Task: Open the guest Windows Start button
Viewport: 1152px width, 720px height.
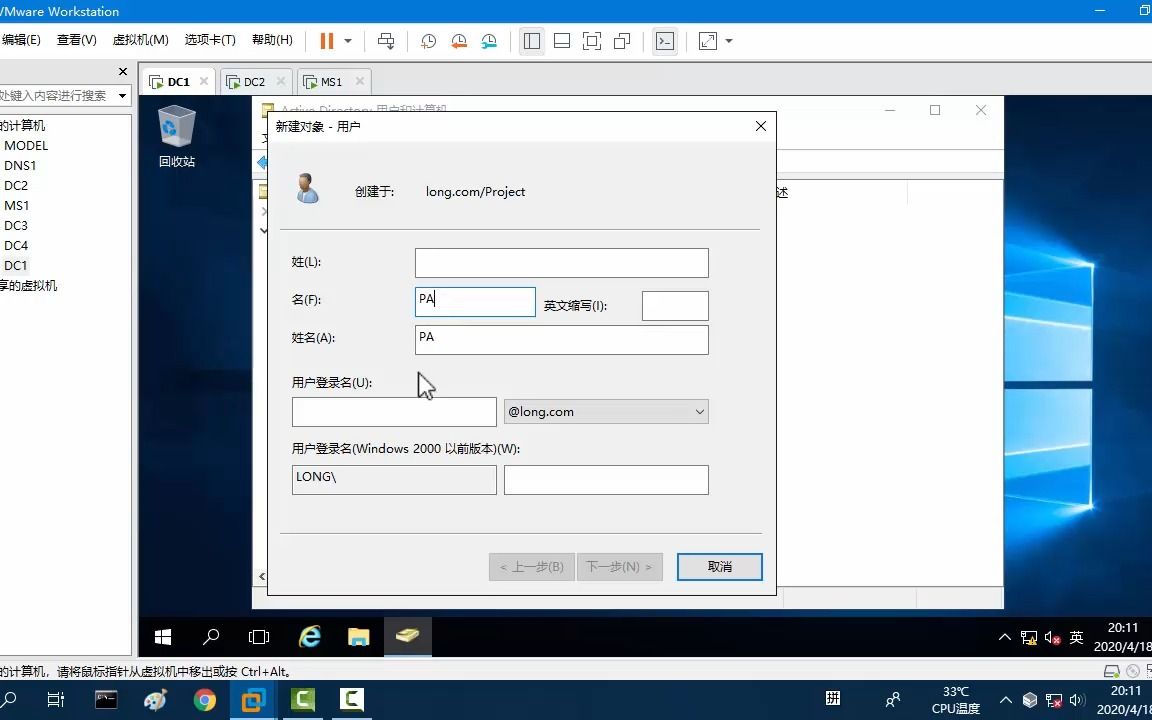Action: pyautogui.click(x=163, y=636)
